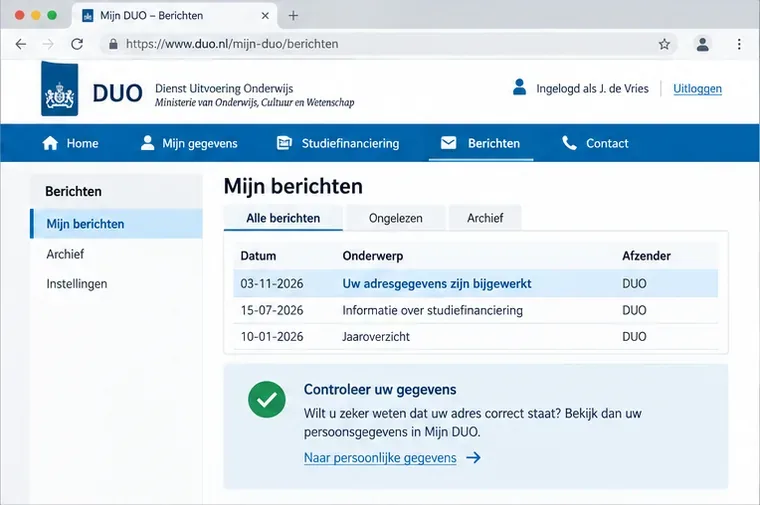Click the Studiefinanciering document icon

click(284, 142)
